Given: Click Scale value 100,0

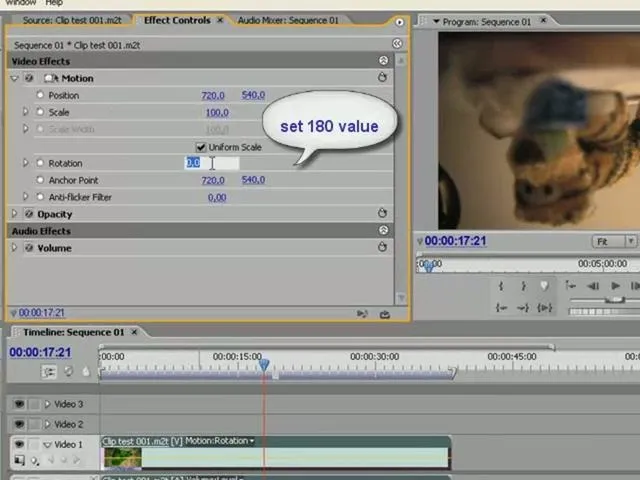Looking at the screenshot, I should point(217,112).
